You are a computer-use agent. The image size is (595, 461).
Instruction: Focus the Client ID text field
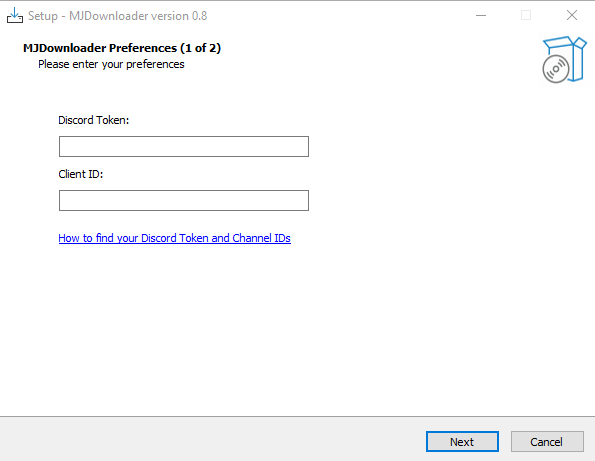[x=184, y=200]
